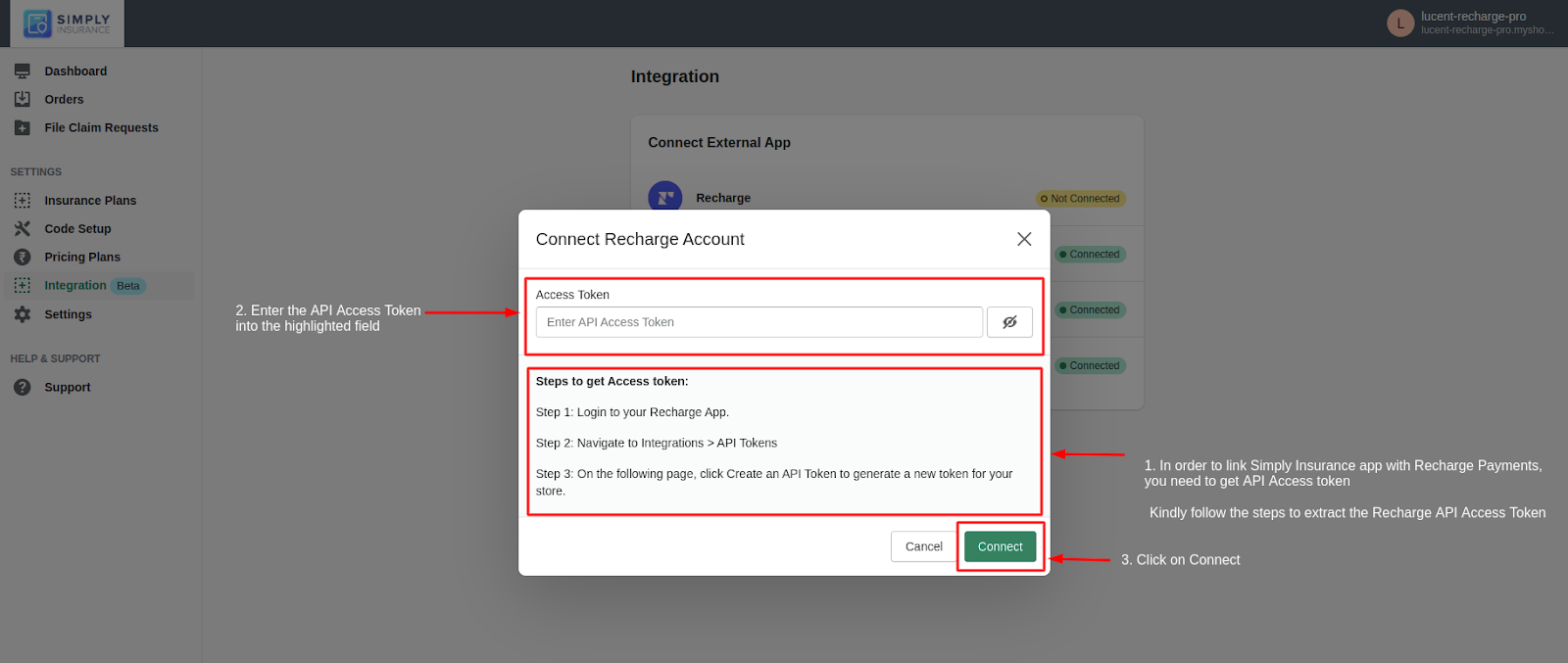
Task: Select Integration menu item
Action: [x=75, y=286]
